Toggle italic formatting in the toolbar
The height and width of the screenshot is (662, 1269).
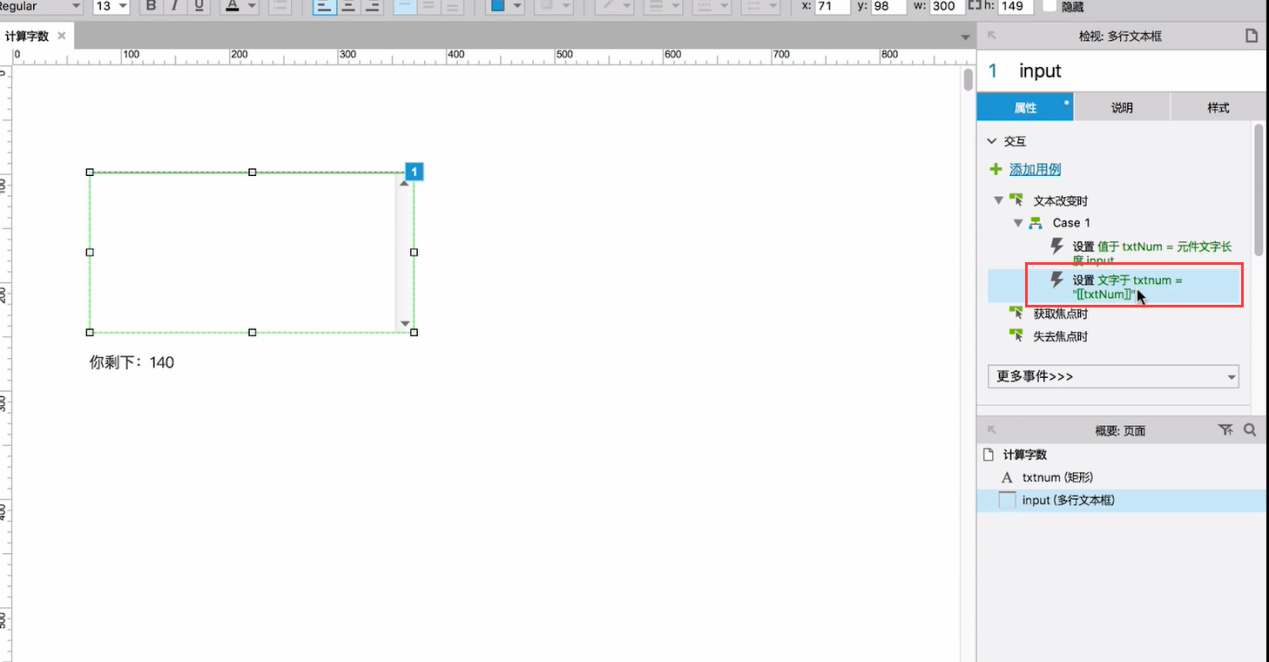175,6
